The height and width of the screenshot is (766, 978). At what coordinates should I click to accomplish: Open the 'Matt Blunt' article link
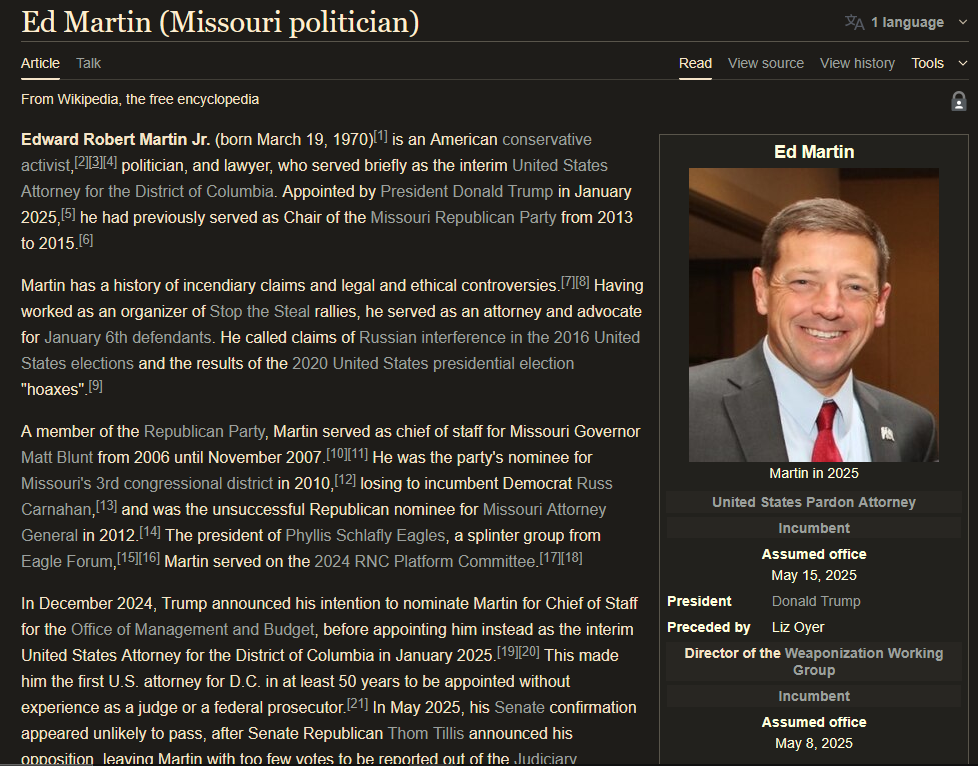click(57, 457)
